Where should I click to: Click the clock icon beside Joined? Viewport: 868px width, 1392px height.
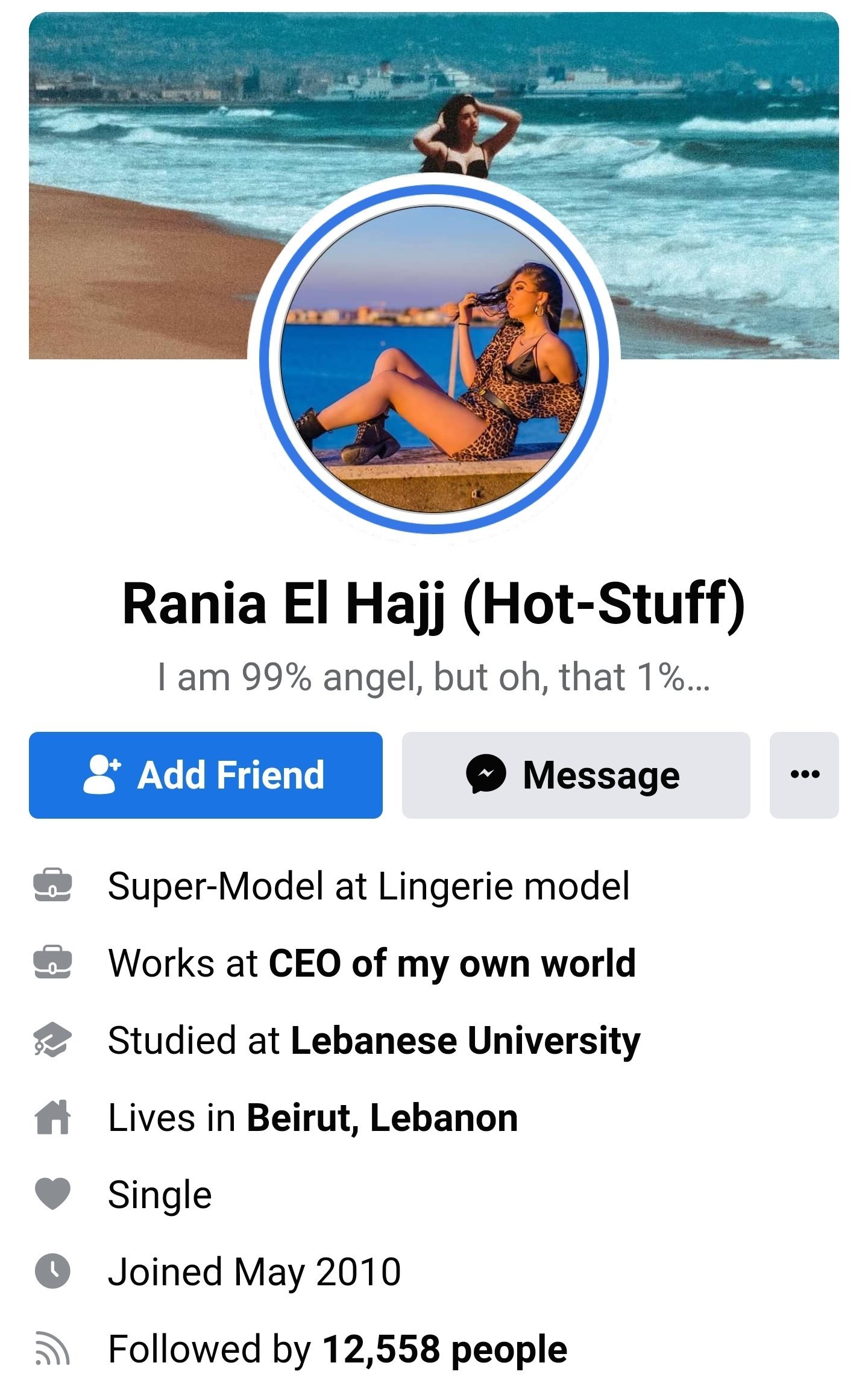[x=52, y=1271]
